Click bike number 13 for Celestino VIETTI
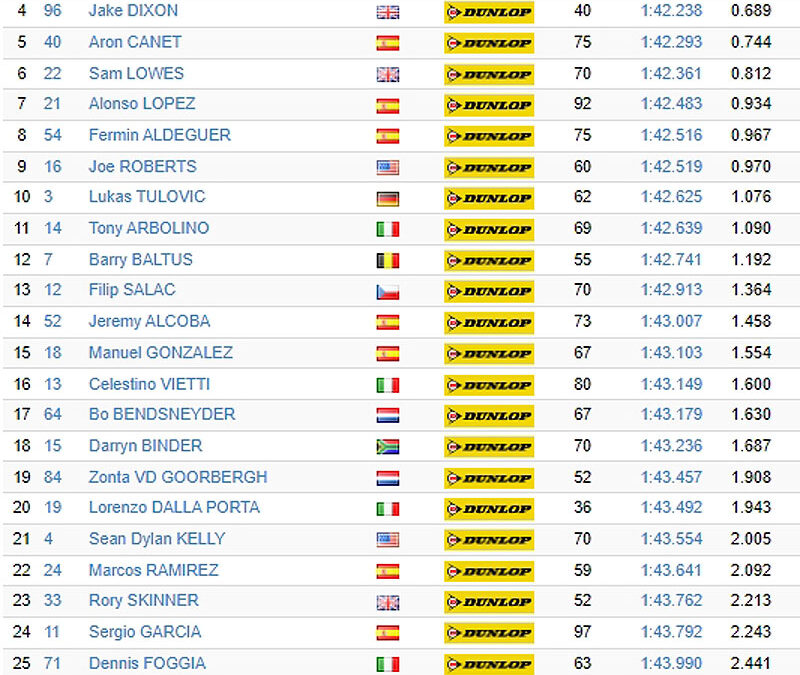Image resolution: width=800 pixels, height=675 pixels. coord(53,384)
